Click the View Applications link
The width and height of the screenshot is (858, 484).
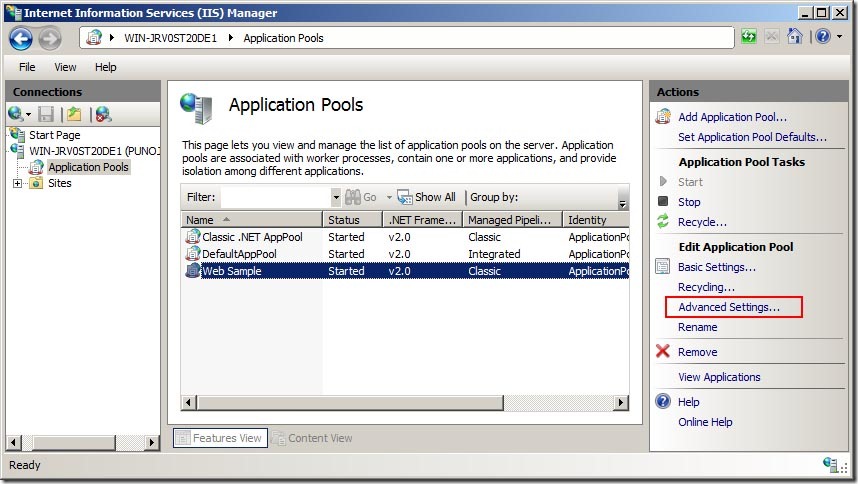point(719,377)
